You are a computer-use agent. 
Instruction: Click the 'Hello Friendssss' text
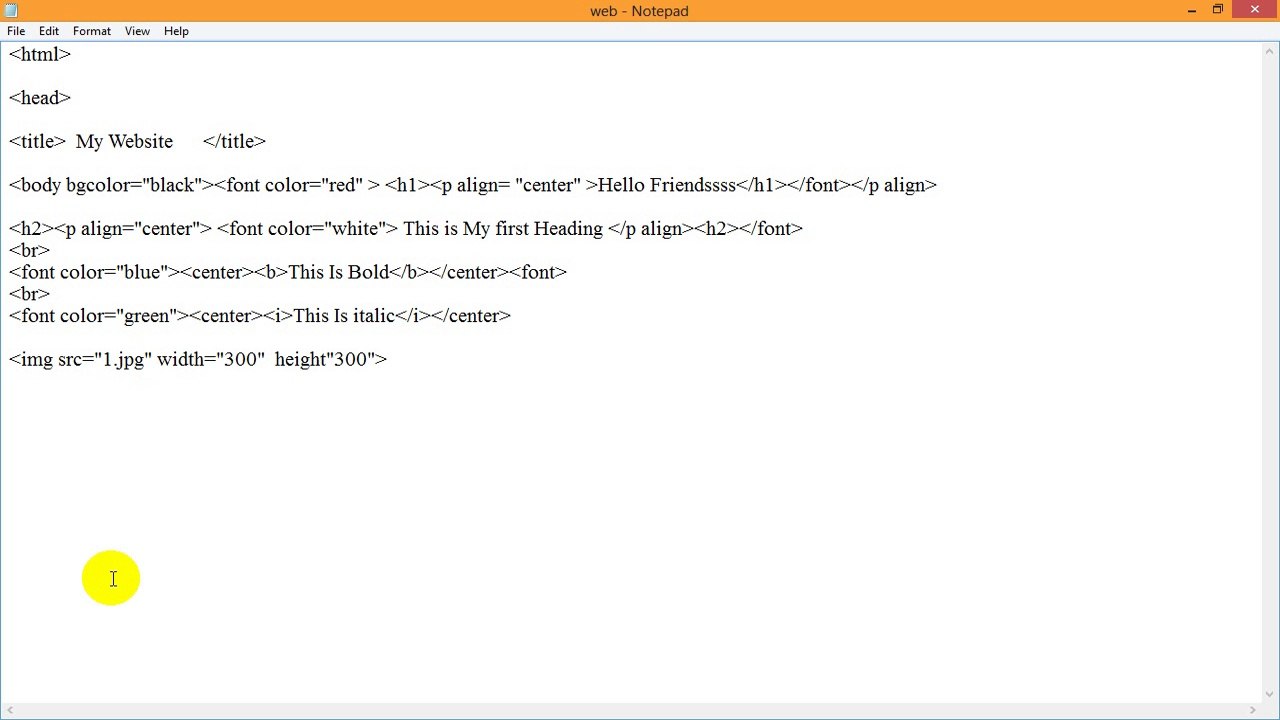tap(666, 185)
